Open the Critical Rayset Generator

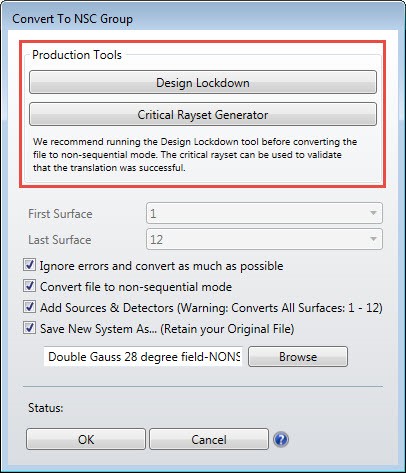(203, 114)
